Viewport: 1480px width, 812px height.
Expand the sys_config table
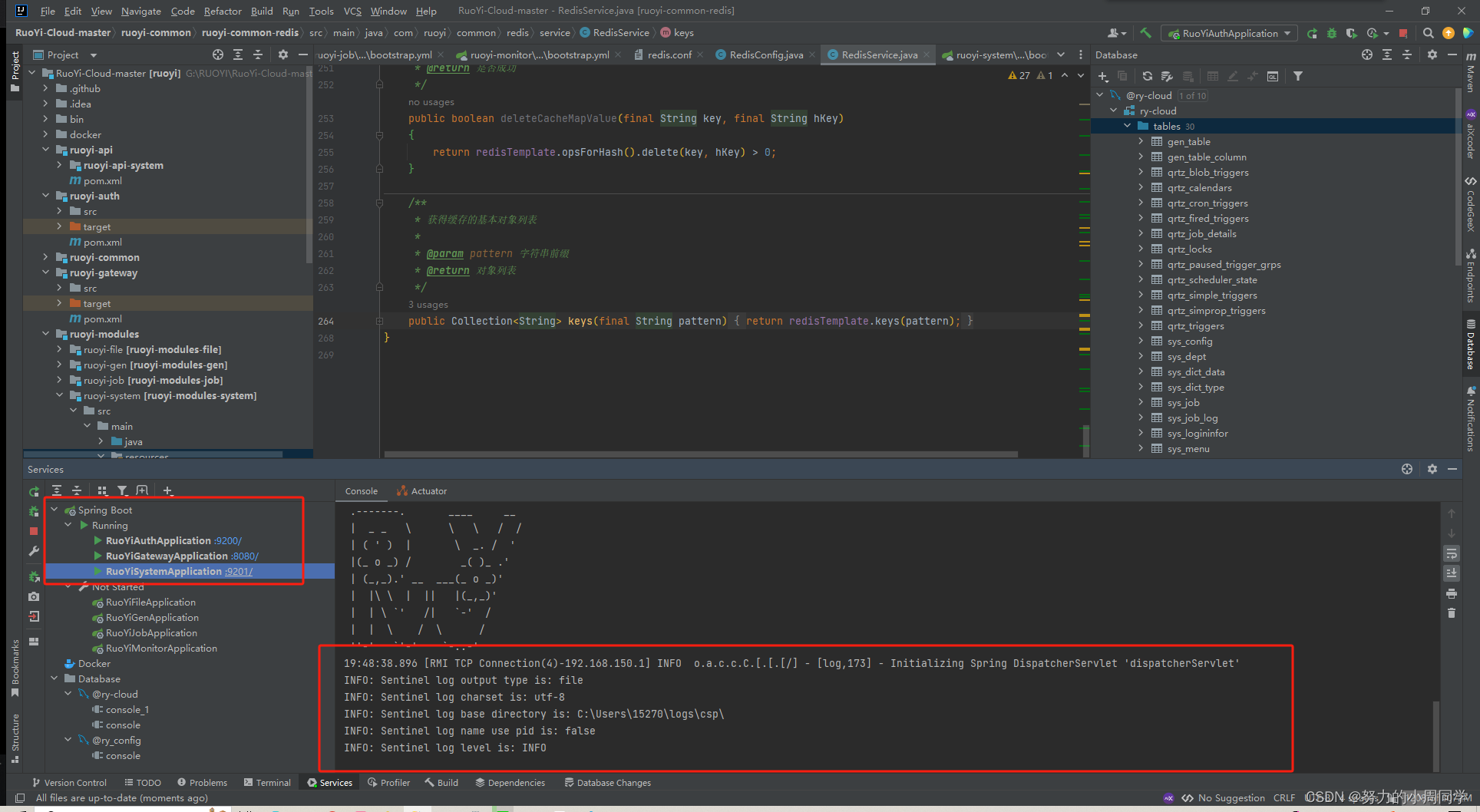point(1141,341)
